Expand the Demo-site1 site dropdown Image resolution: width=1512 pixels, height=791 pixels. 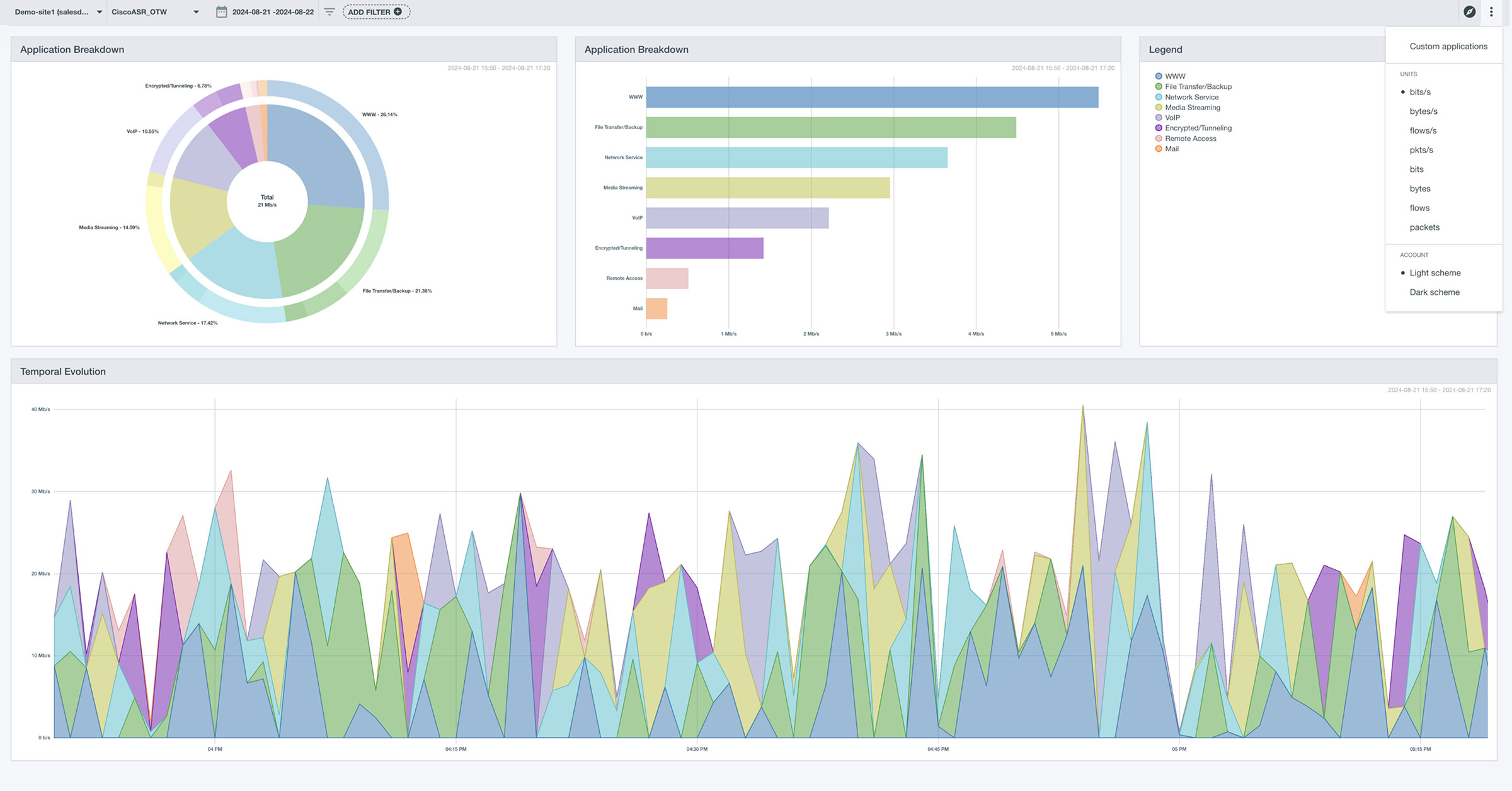(x=59, y=12)
